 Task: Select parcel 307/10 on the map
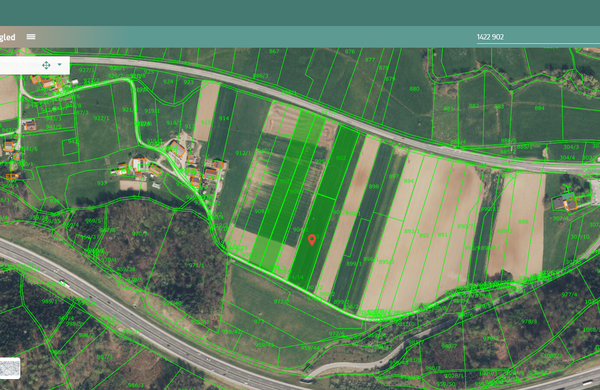pos(580,237)
